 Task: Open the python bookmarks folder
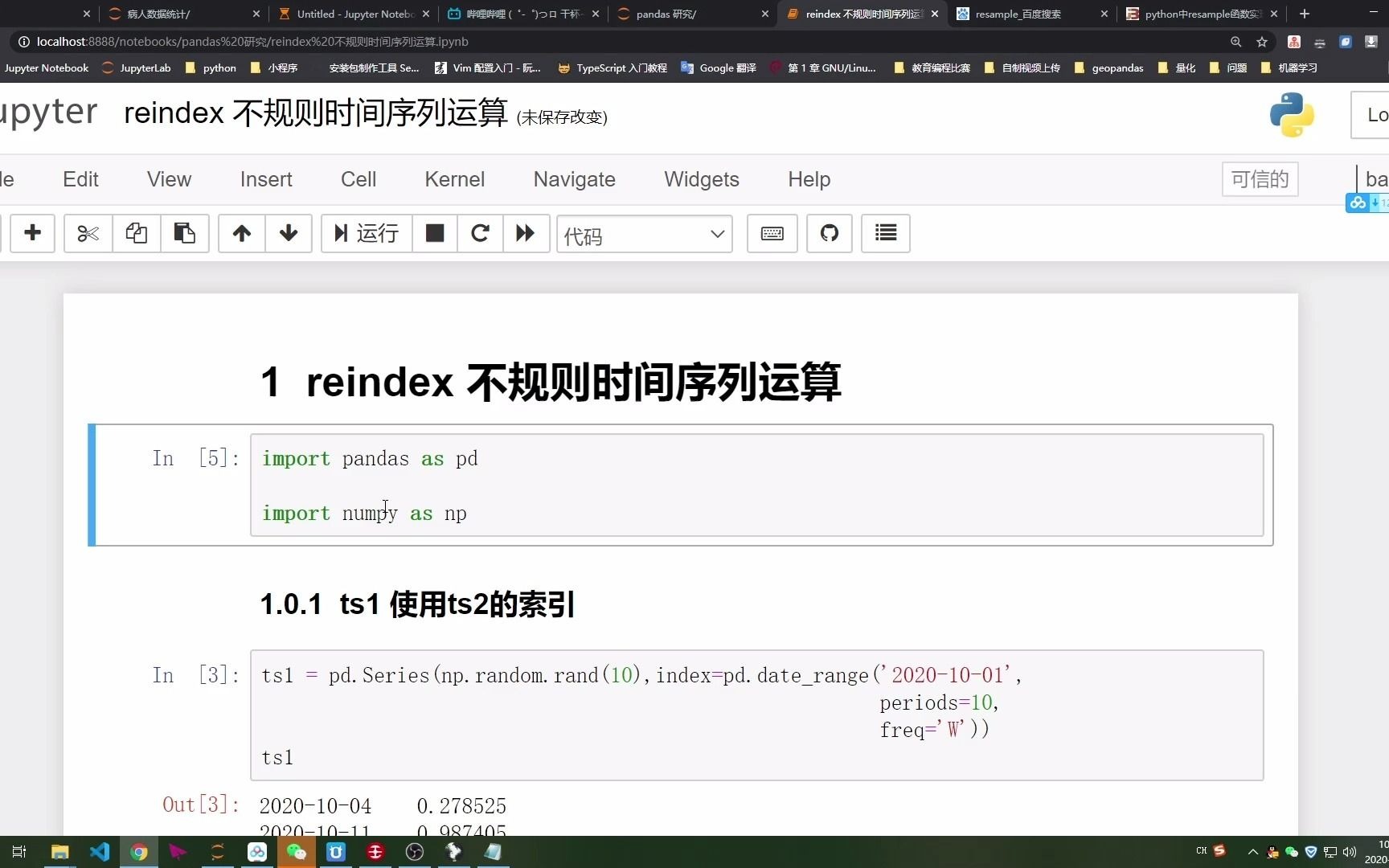click(211, 68)
